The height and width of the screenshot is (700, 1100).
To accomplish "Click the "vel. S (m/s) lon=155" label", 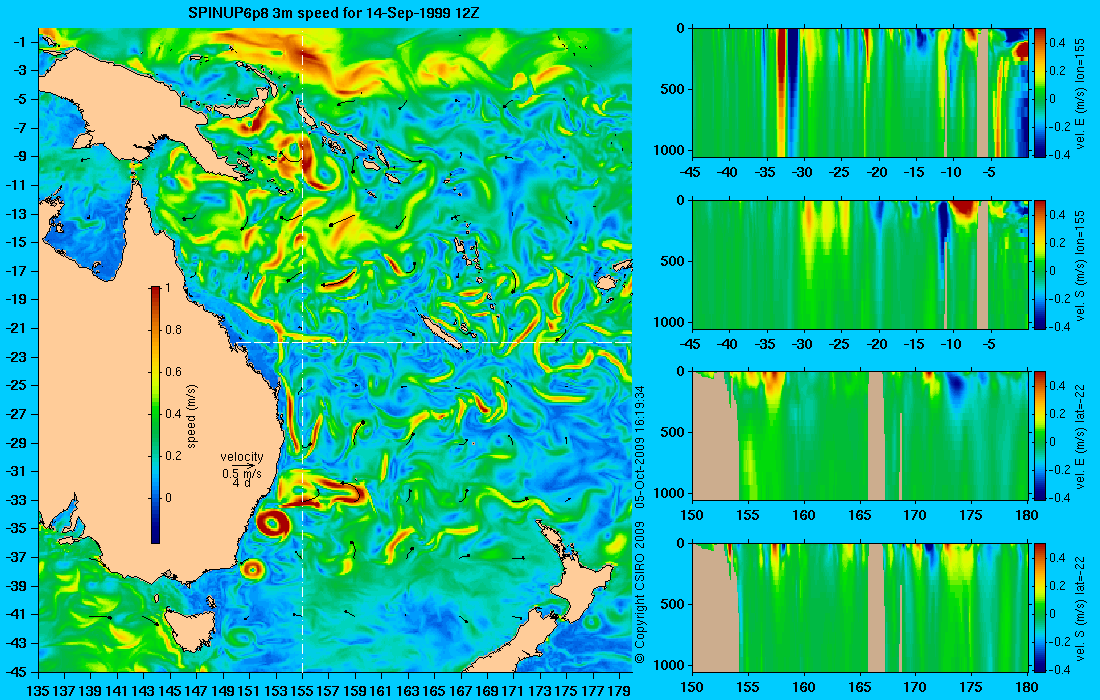I will pos(1081,266).
